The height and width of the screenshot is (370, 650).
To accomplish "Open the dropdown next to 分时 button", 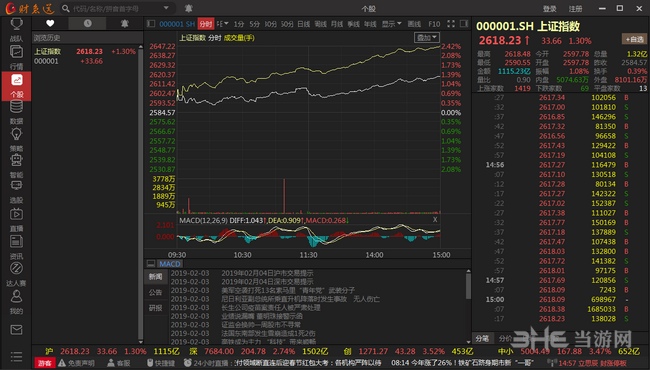I will click(x=223, y=24).
